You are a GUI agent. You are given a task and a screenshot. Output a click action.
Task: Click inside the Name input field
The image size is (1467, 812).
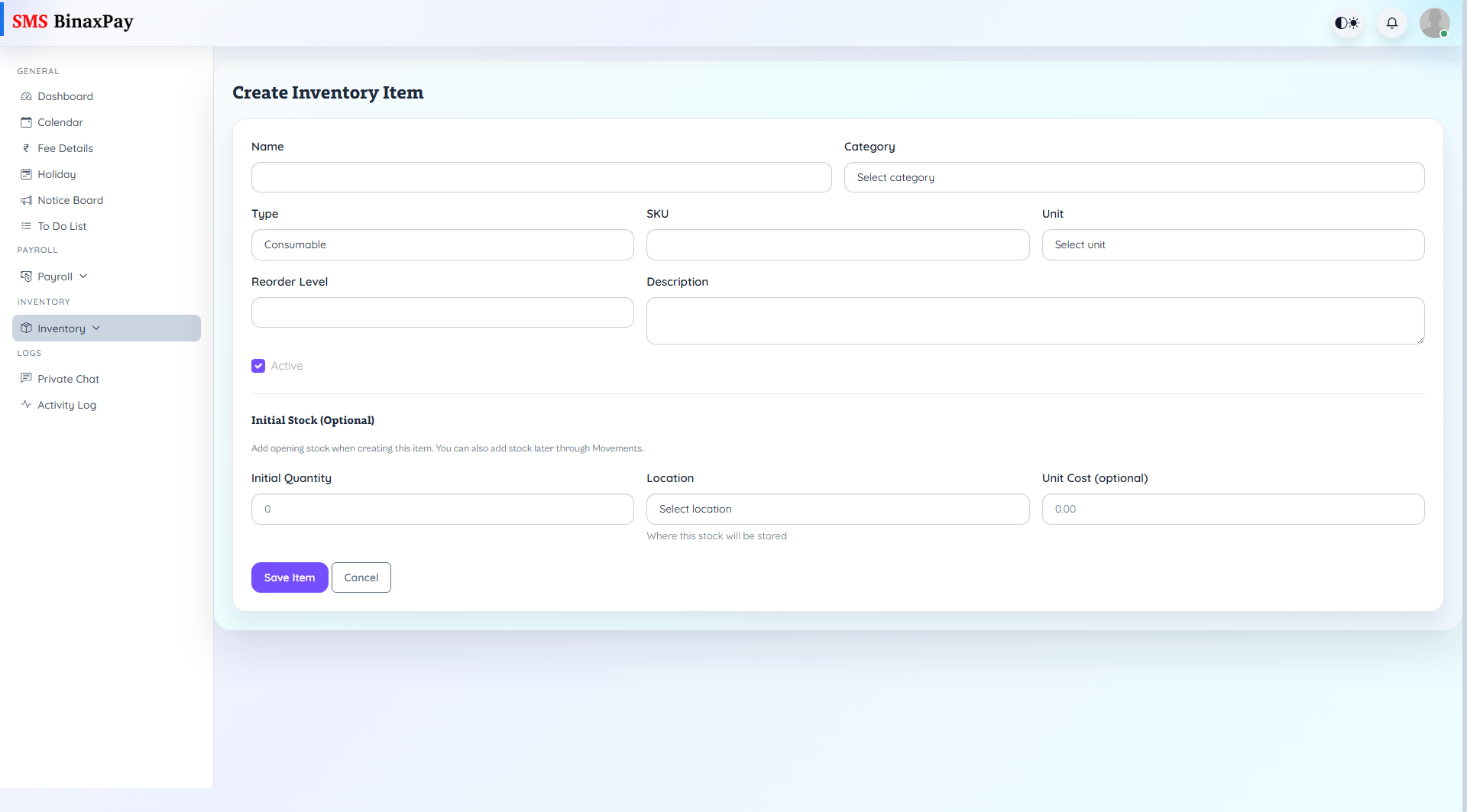pyautogui.click(x=540, y=177)
